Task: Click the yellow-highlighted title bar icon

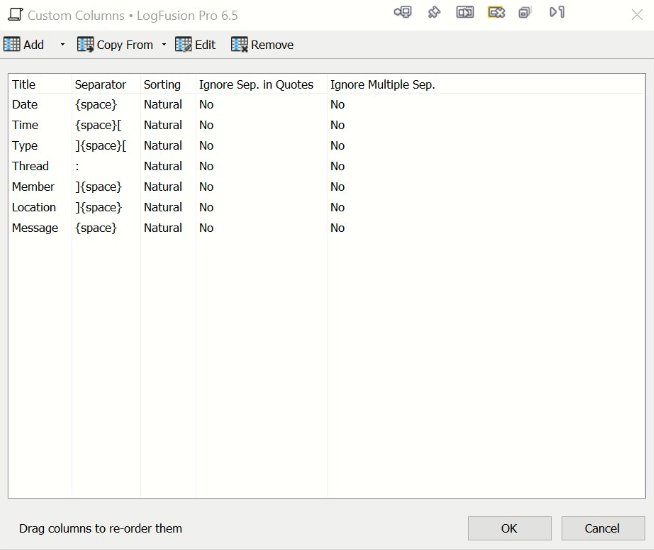Action: [x=496, y=13]
